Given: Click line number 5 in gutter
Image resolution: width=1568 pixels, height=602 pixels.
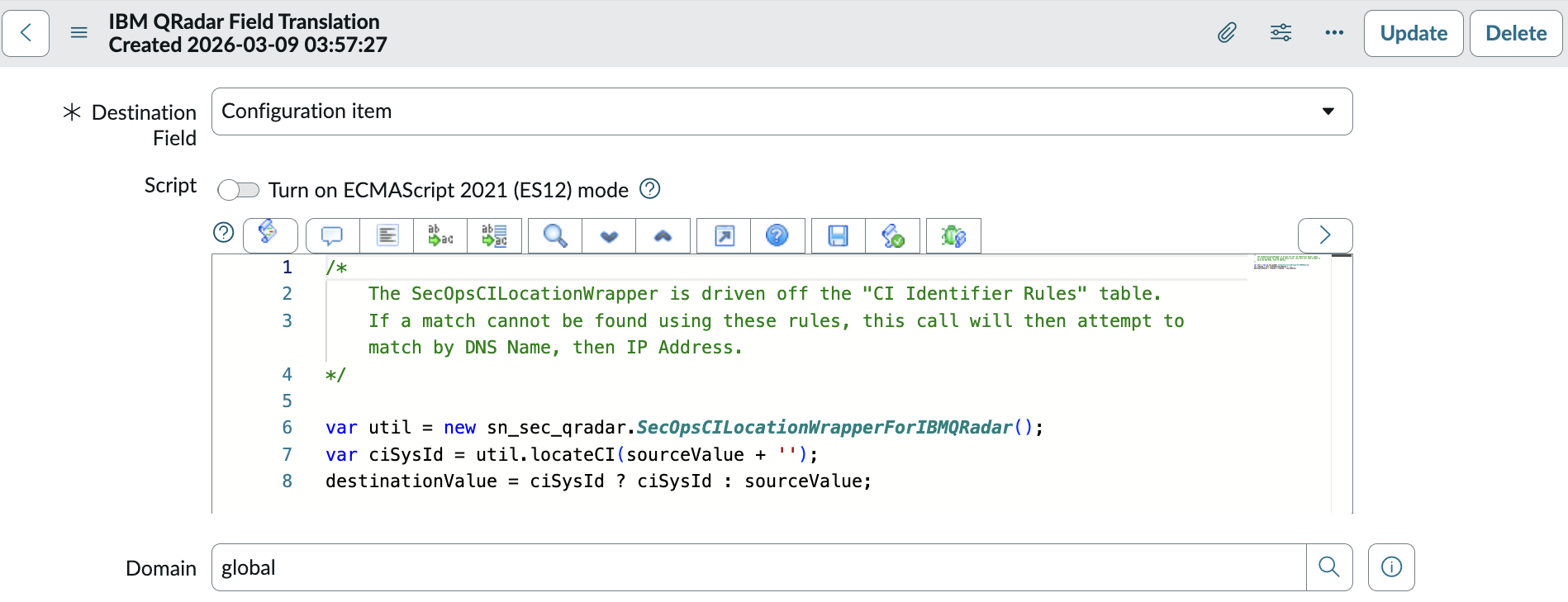Looking at the screenshot, I should 287,401.
